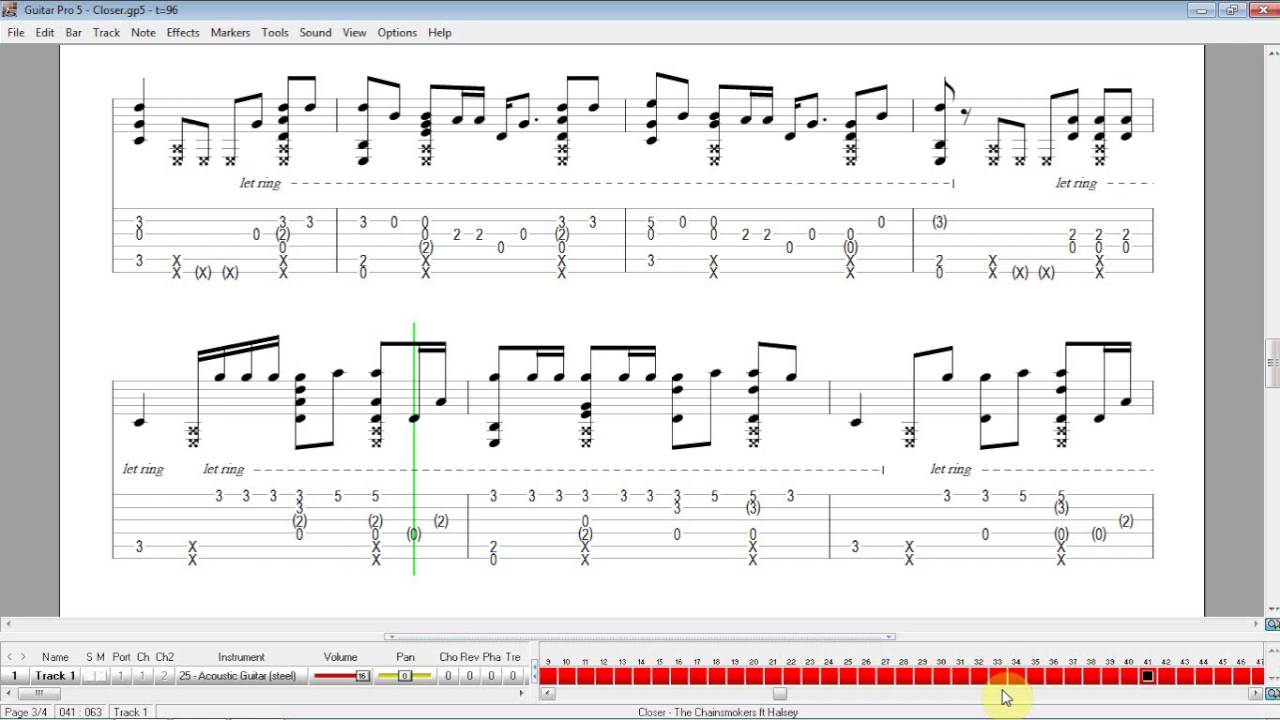The width and height of the screenshot is (1280, 720).
Task: Click the Instrument column header
Action: [241, 657]
